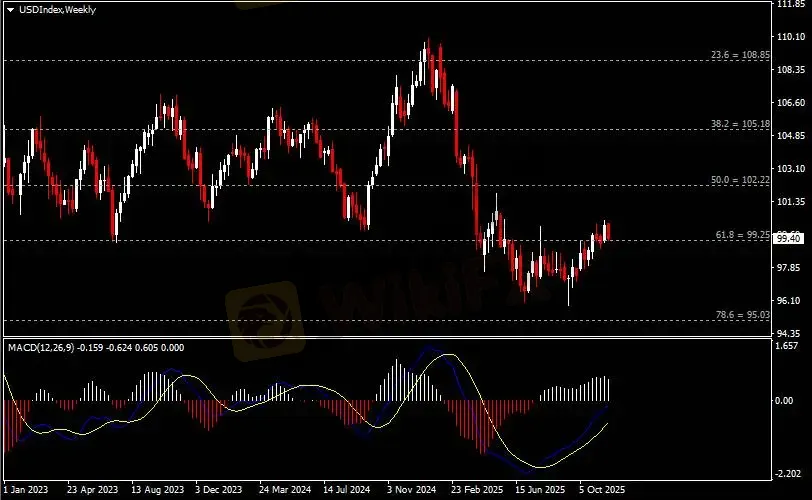Click the 13 Aug 2023 date label

pyautogui.click(x=157, y=489)
